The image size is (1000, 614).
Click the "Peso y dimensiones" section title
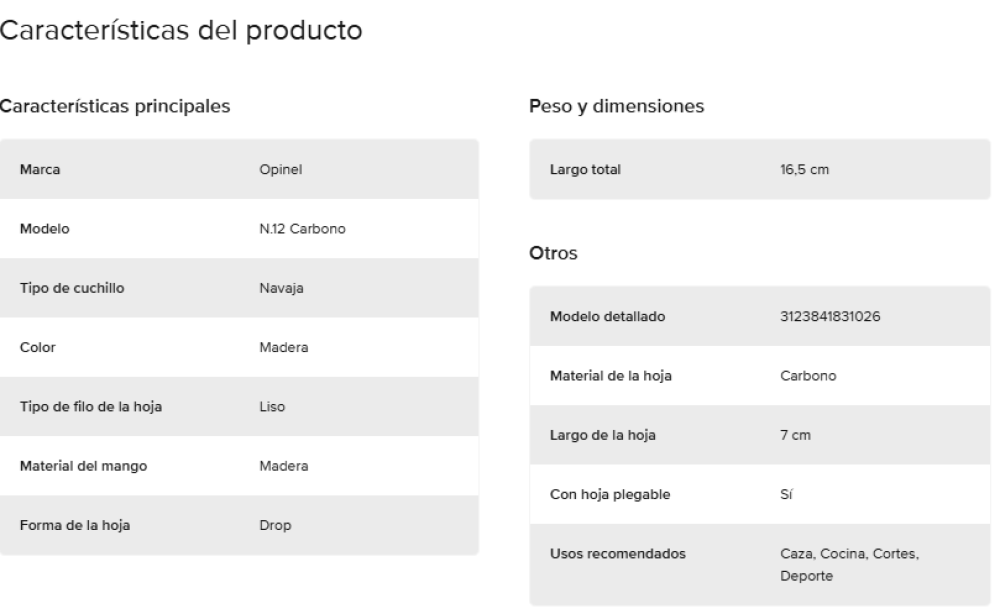[x=618, y=106]
